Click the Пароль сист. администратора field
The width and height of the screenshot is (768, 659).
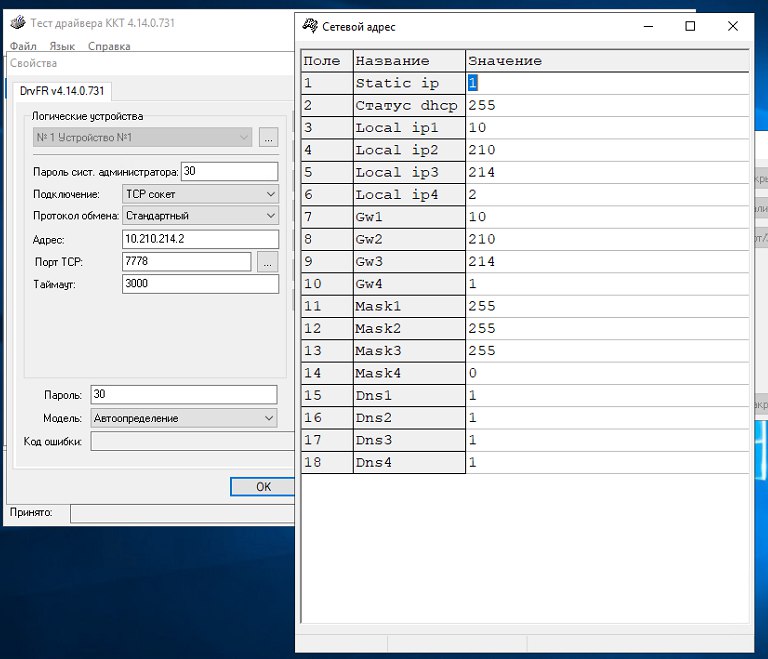[229, 172]
